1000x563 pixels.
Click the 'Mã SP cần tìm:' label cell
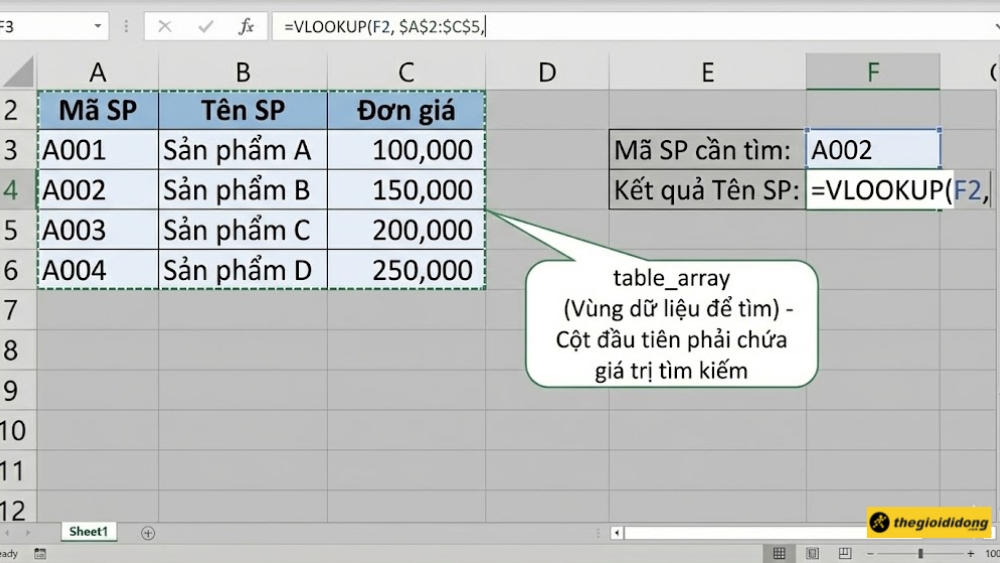[x=707, y=150]
